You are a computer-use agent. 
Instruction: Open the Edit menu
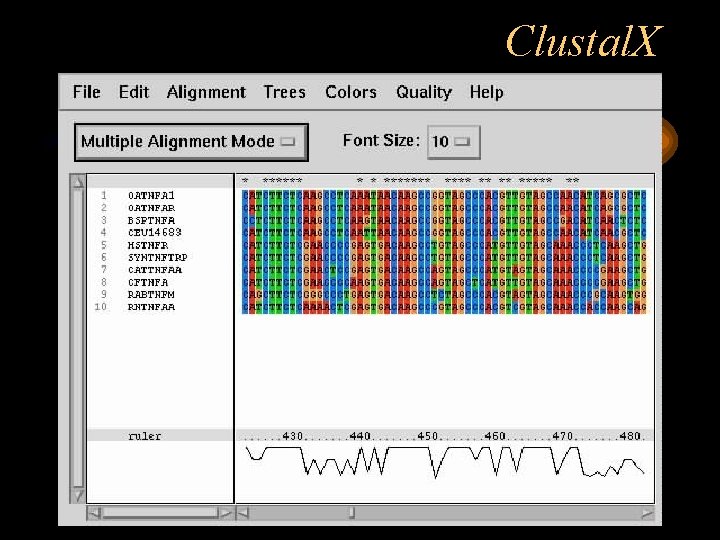pos(134,92)
